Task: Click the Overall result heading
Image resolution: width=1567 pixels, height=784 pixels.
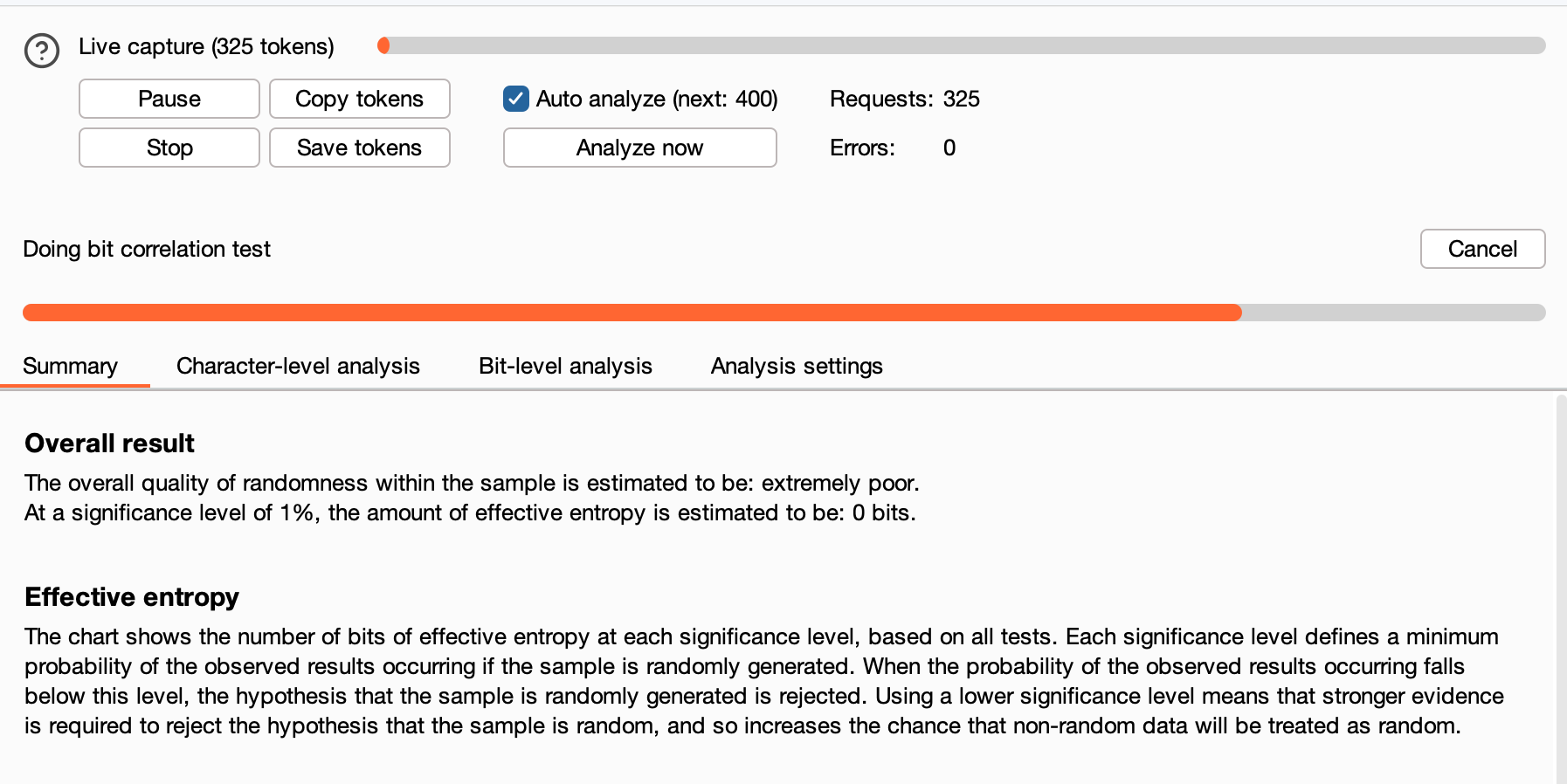Action: click(x=109, y=444)
